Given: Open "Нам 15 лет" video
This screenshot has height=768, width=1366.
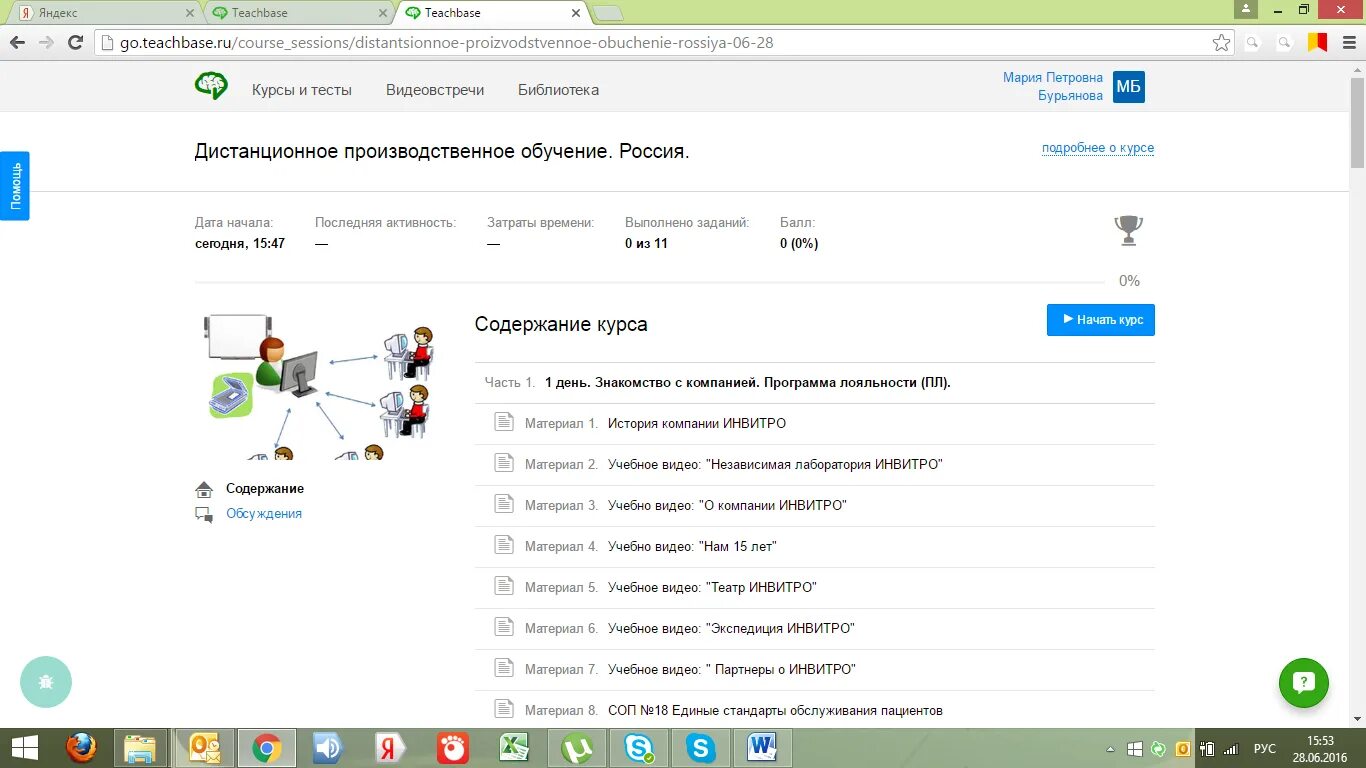Looking at the screenshot, I should 692,546.
